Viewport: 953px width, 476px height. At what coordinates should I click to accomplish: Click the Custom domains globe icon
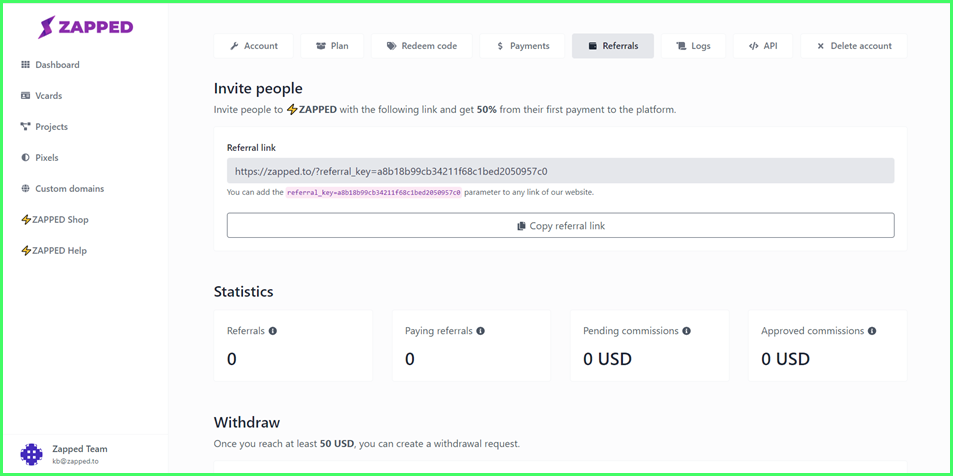pos(26,188)
